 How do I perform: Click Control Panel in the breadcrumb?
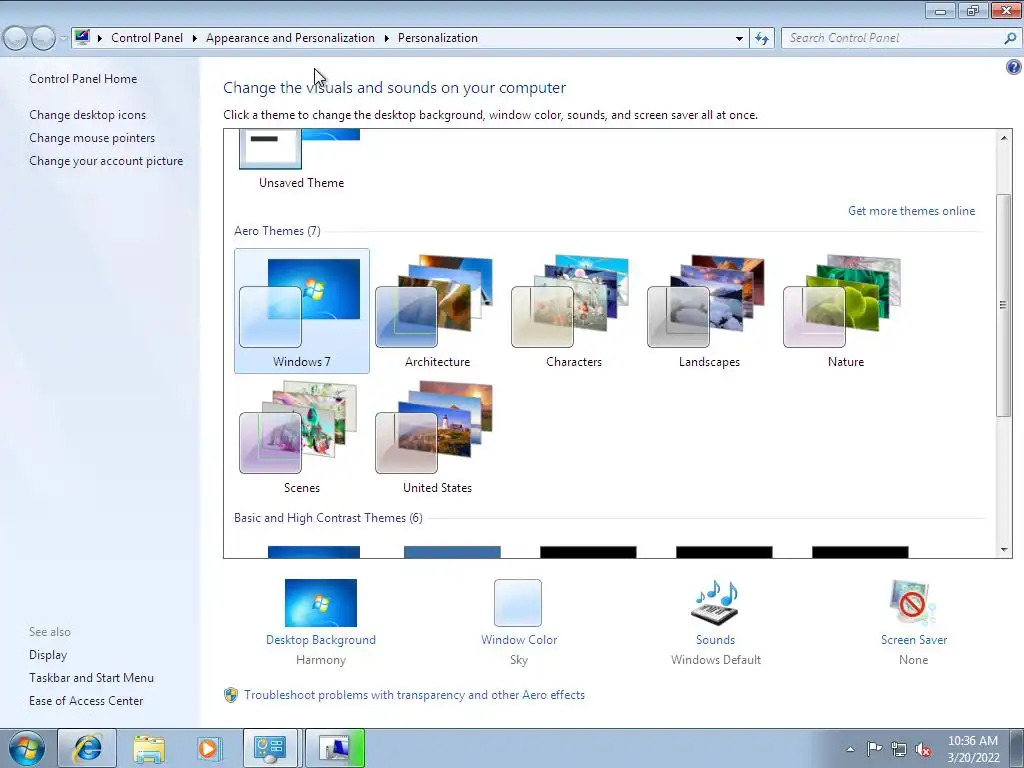147,38
